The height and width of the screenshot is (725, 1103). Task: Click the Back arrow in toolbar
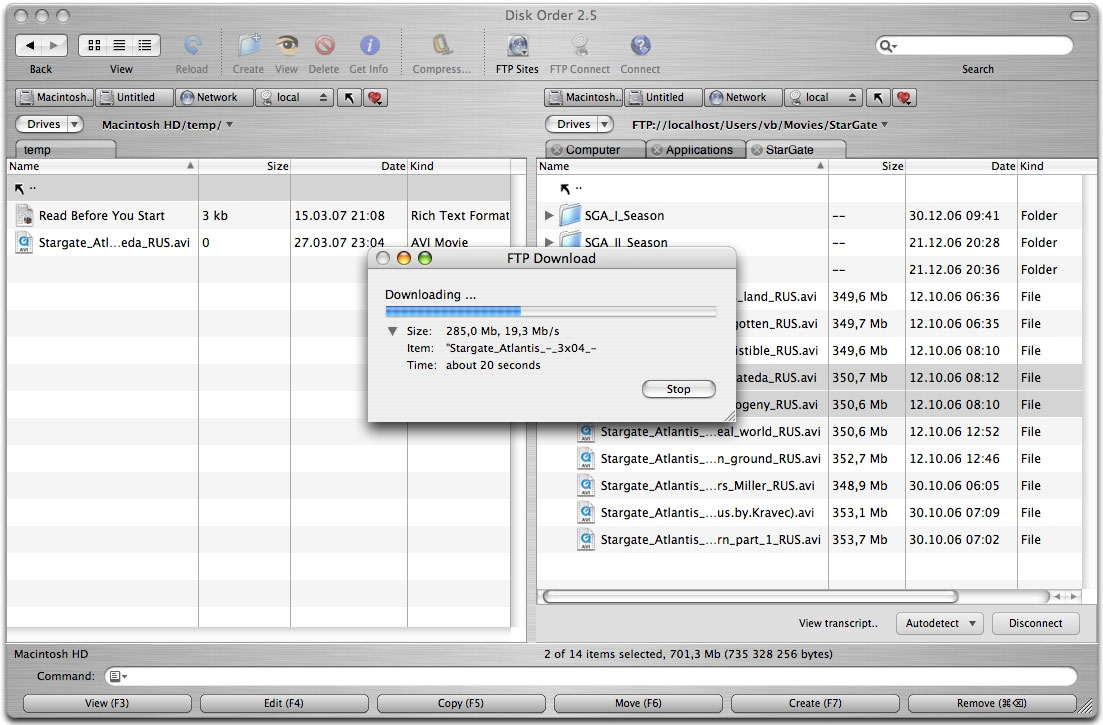click(x=30, y=46)
